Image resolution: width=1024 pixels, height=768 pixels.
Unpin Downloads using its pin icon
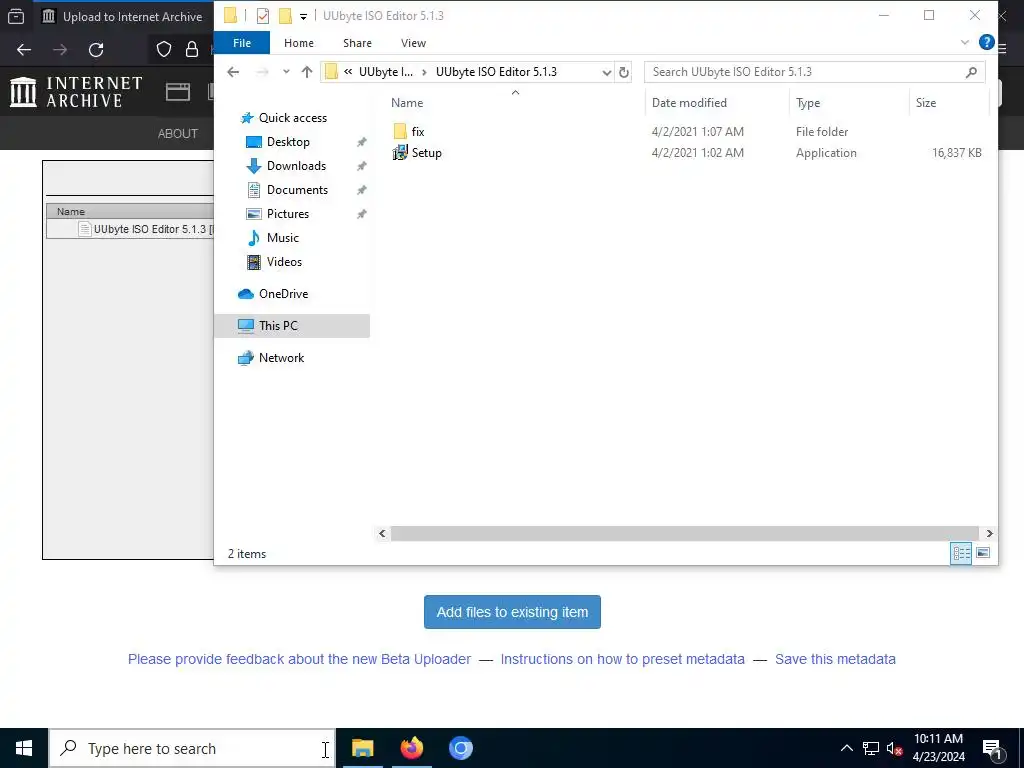click(361, 166)
